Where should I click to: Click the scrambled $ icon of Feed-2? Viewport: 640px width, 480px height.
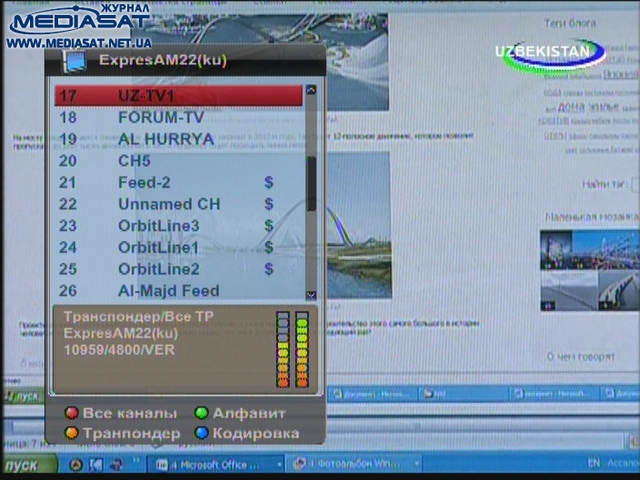click(x=269, y=182)
